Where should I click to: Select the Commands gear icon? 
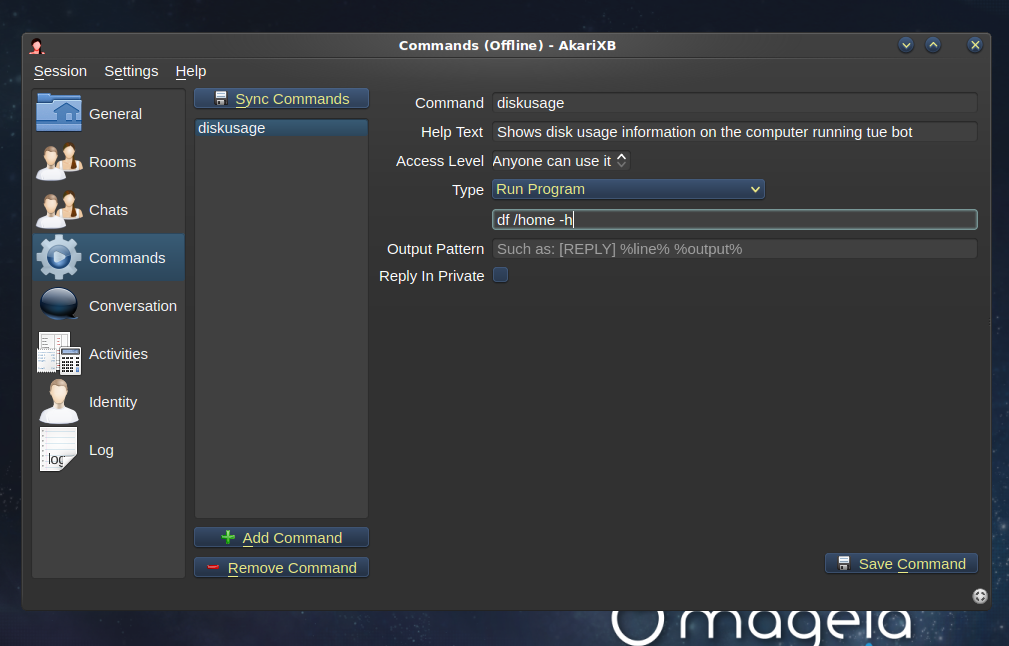pyautogui.click(x=59, y=257)
